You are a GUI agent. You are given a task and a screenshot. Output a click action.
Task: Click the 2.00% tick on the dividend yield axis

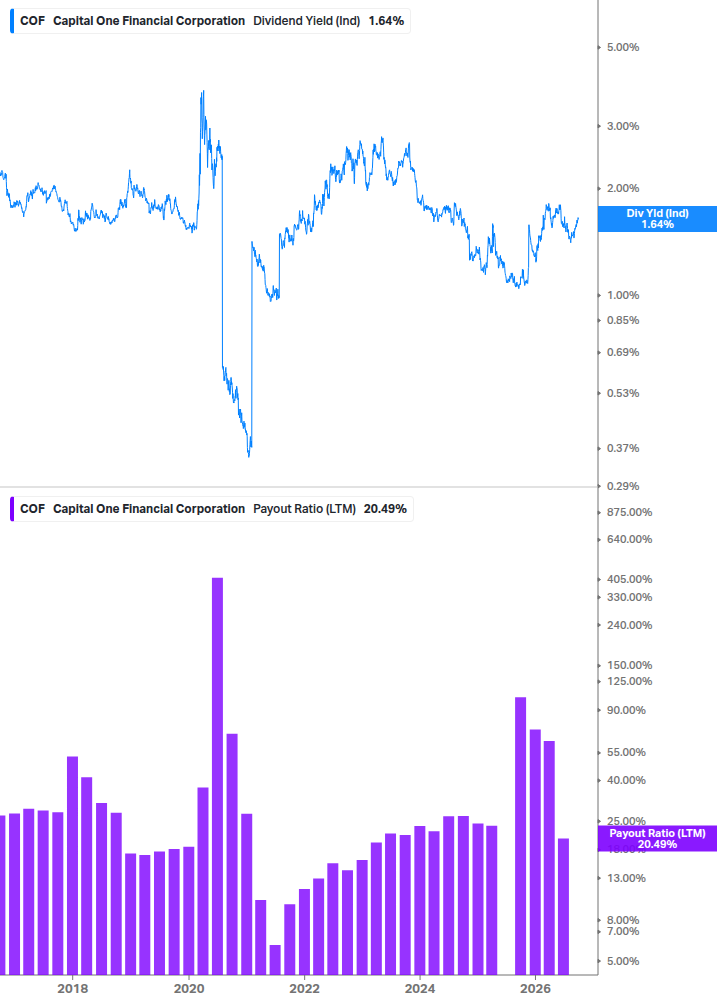point(623,188)
